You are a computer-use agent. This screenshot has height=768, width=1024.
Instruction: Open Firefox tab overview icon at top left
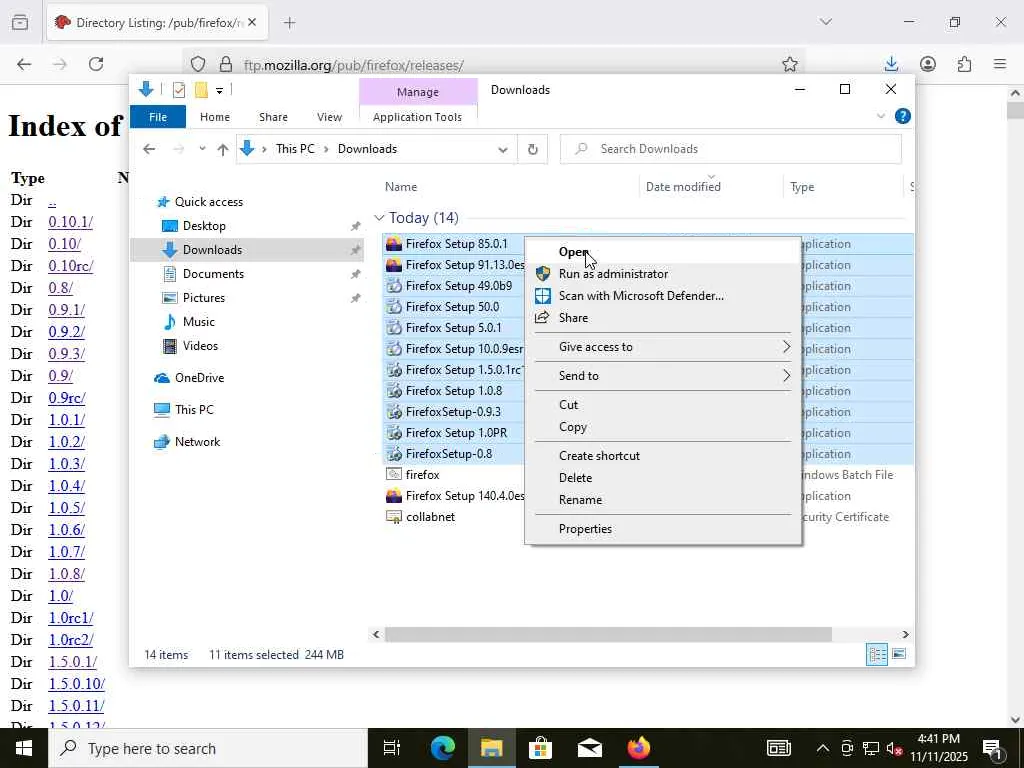point(20,22)
